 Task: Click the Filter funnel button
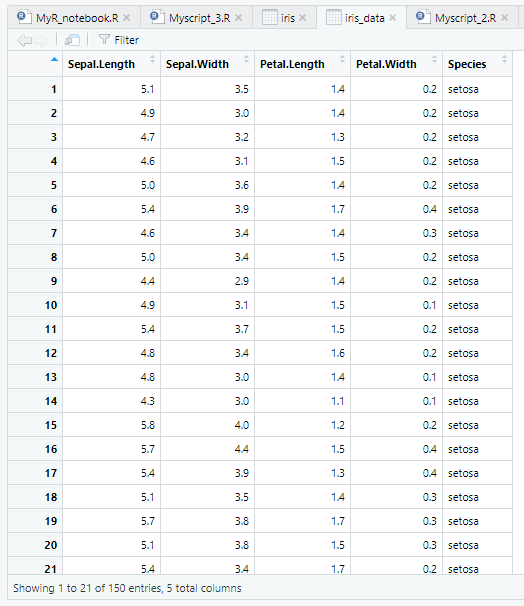[119, 40]
